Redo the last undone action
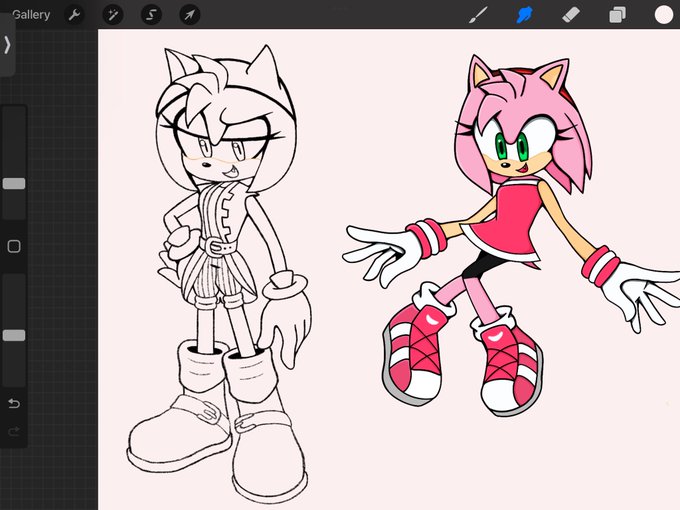The width and height of the screenshot is (680, 510). pos(14,431)
